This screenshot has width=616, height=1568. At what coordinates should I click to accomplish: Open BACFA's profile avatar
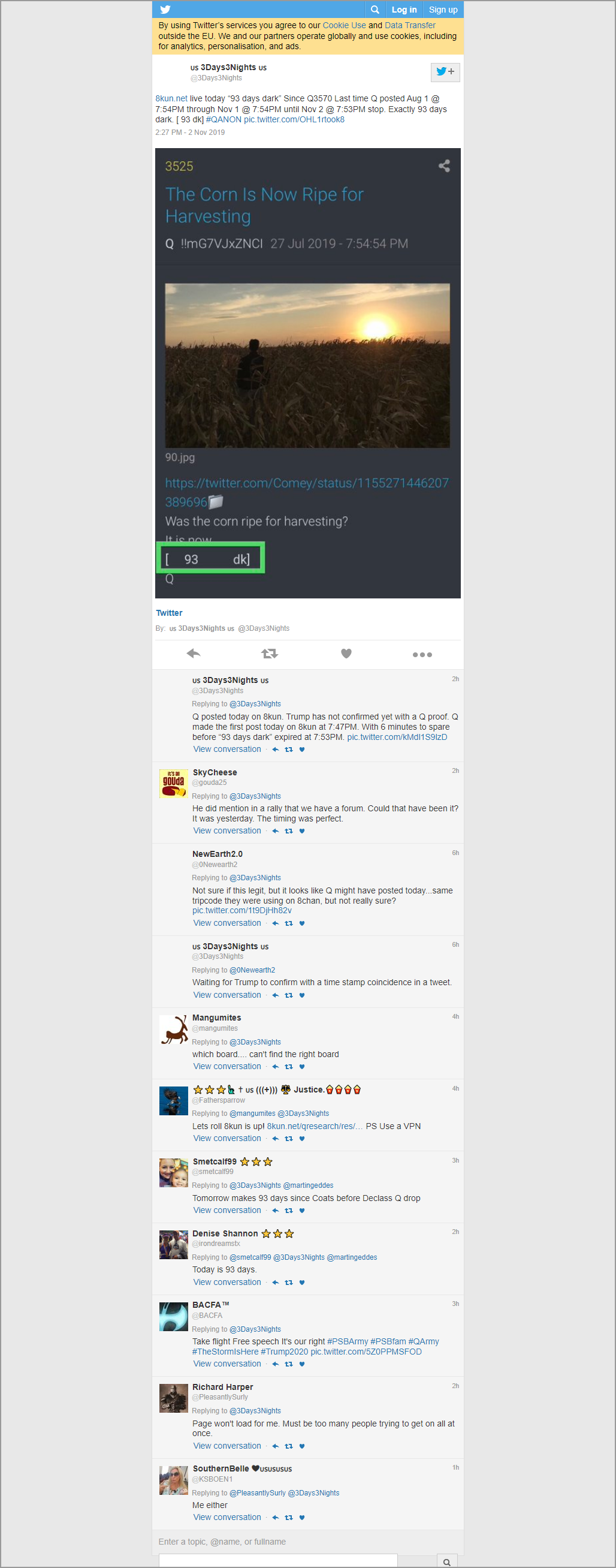coord(173,1317)
